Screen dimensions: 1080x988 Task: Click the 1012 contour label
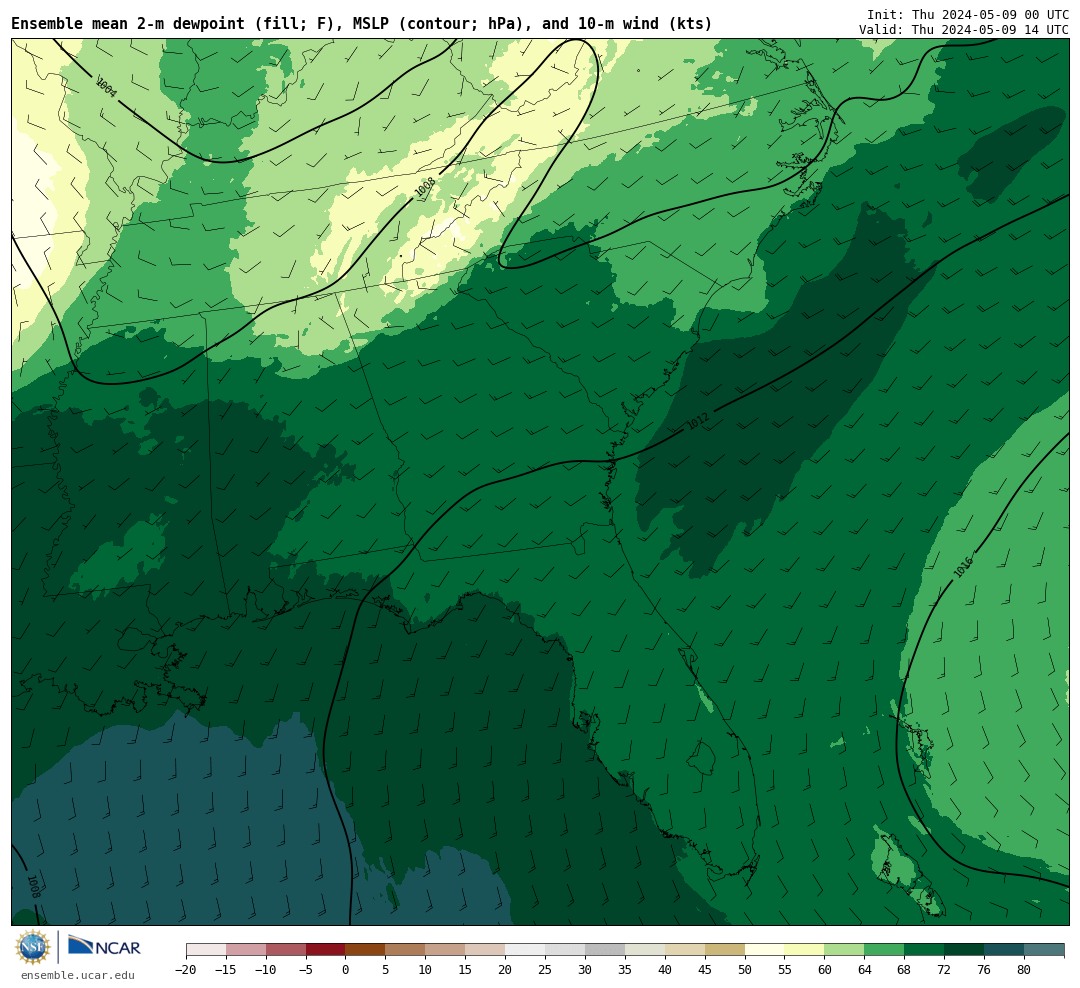tap(698, 421)
